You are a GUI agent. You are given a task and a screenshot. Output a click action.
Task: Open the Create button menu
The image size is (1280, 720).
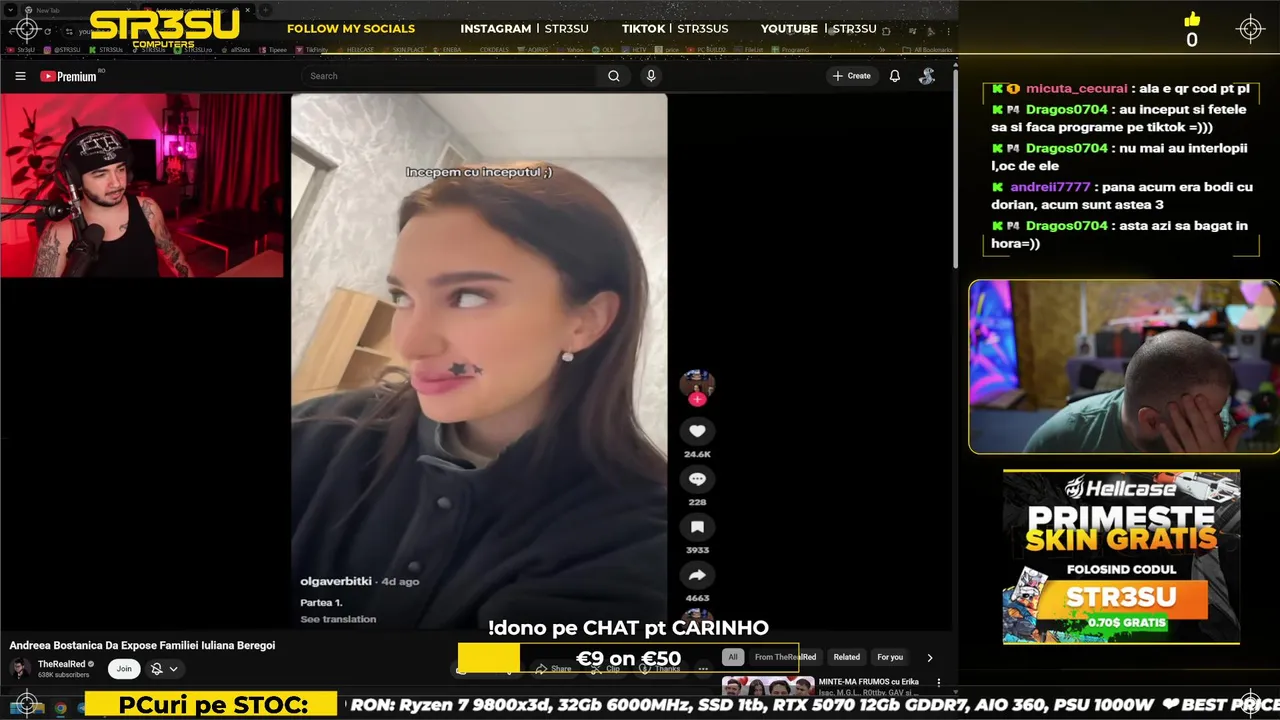pos(851,76)
